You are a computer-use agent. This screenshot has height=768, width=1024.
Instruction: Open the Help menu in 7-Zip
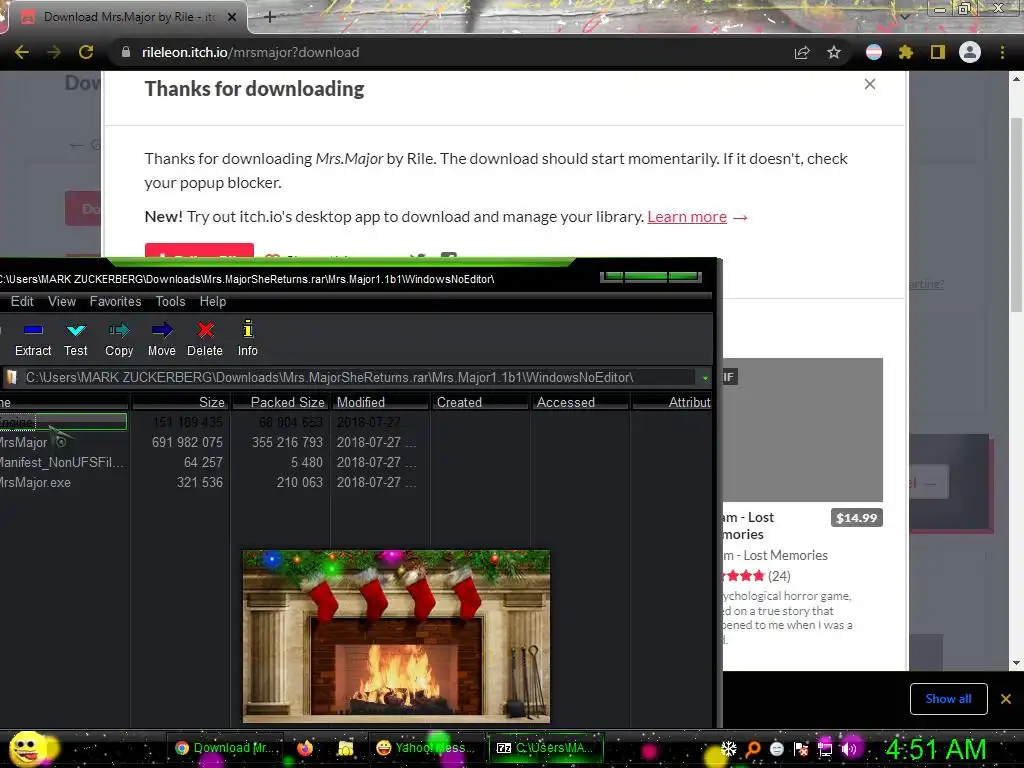pyautogui.click(x=213, y=302)
